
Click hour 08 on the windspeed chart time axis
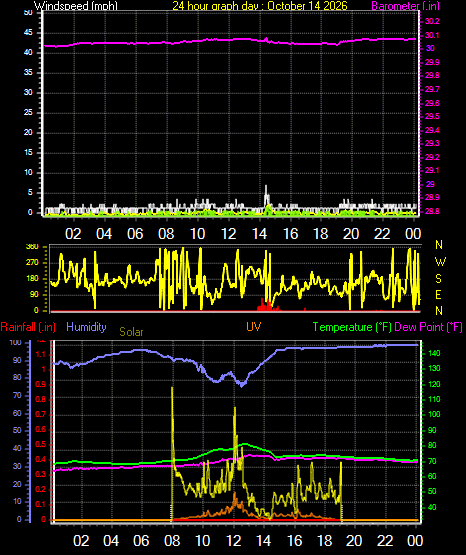tap(166, 234)
